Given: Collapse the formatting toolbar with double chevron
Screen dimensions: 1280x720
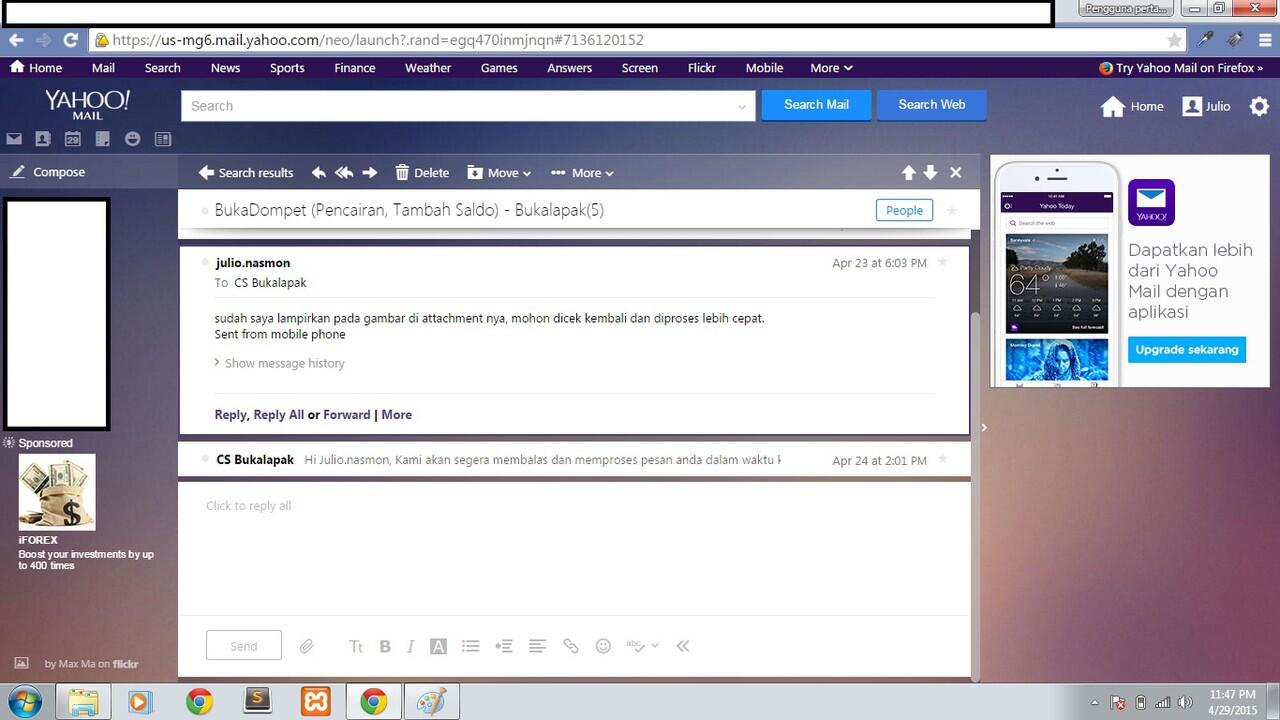Looking at the screenshot, I should coord(683,646).
